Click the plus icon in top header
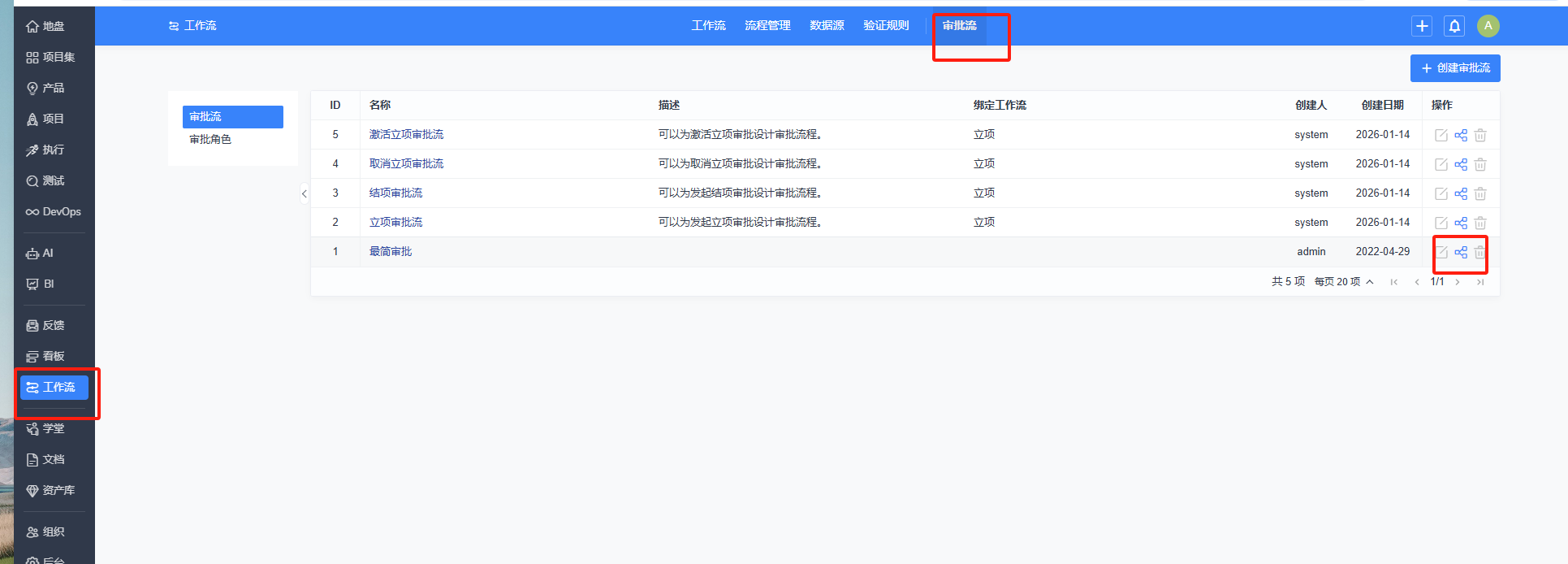1568x564 pixels. [1422, 26]
